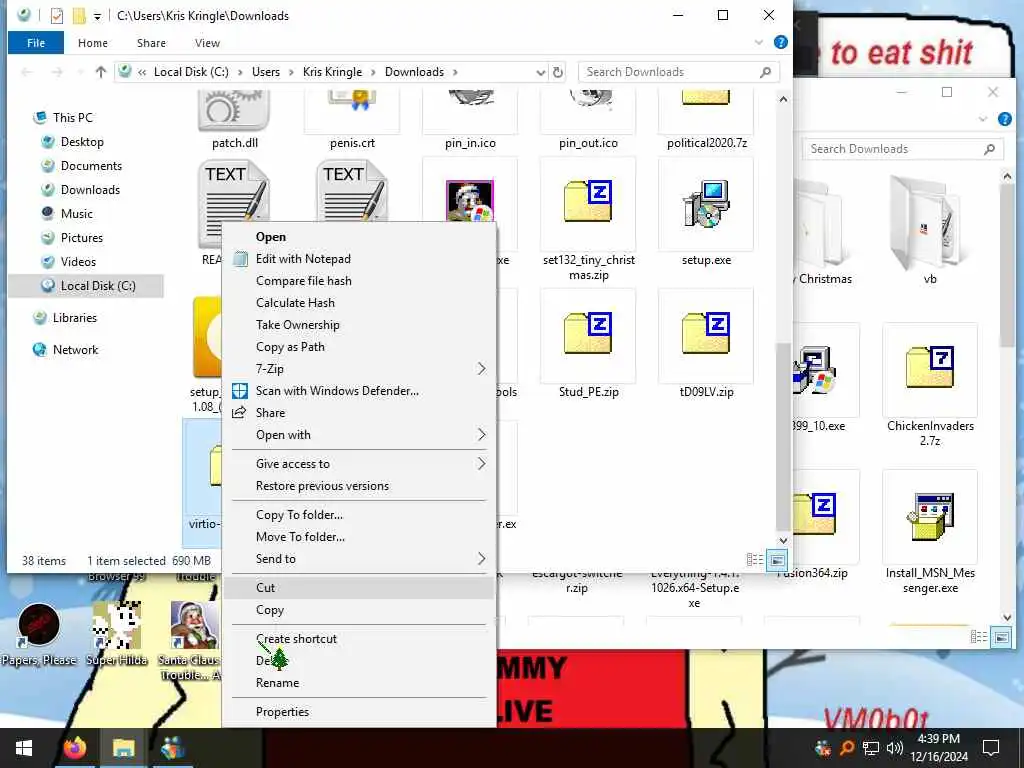Open the View ribbon tab
This screenshot has height=768, width=1024.
[207, 43]
